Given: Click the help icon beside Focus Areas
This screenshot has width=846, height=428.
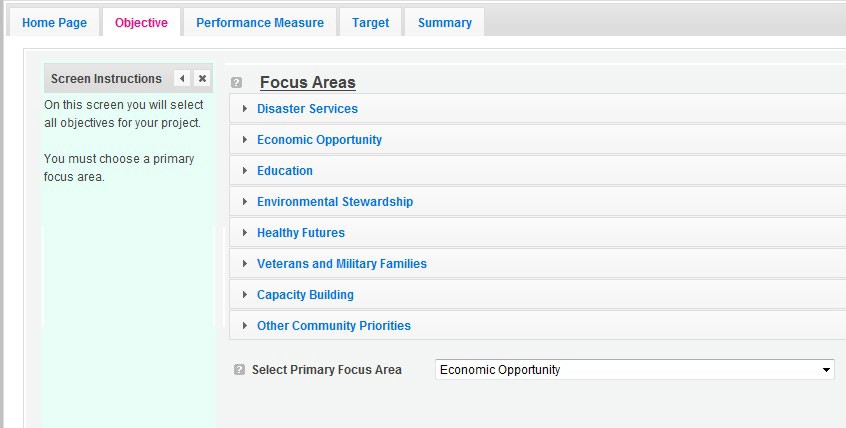Looking at the screenshot, I should [x=236, y=83].
